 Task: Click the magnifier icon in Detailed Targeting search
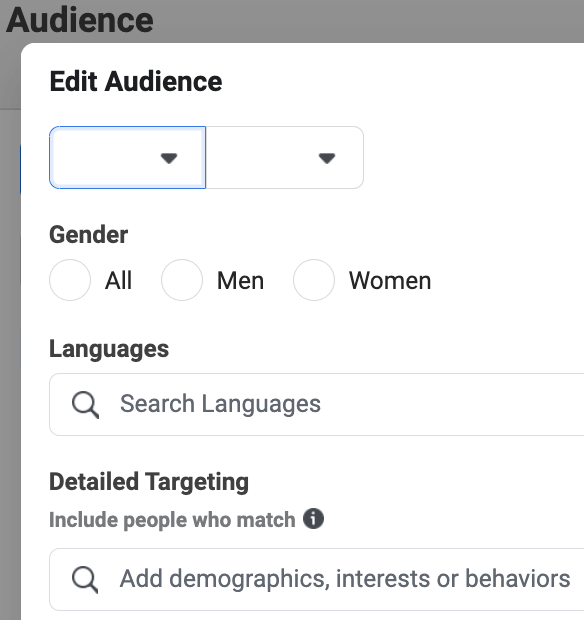(85, 580)
